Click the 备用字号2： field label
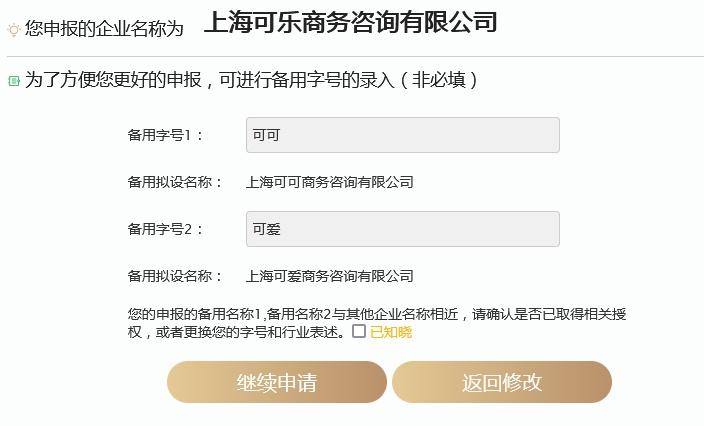Image resolution: width=704 pixels, height=426 pixels. [x=166, y=229]
